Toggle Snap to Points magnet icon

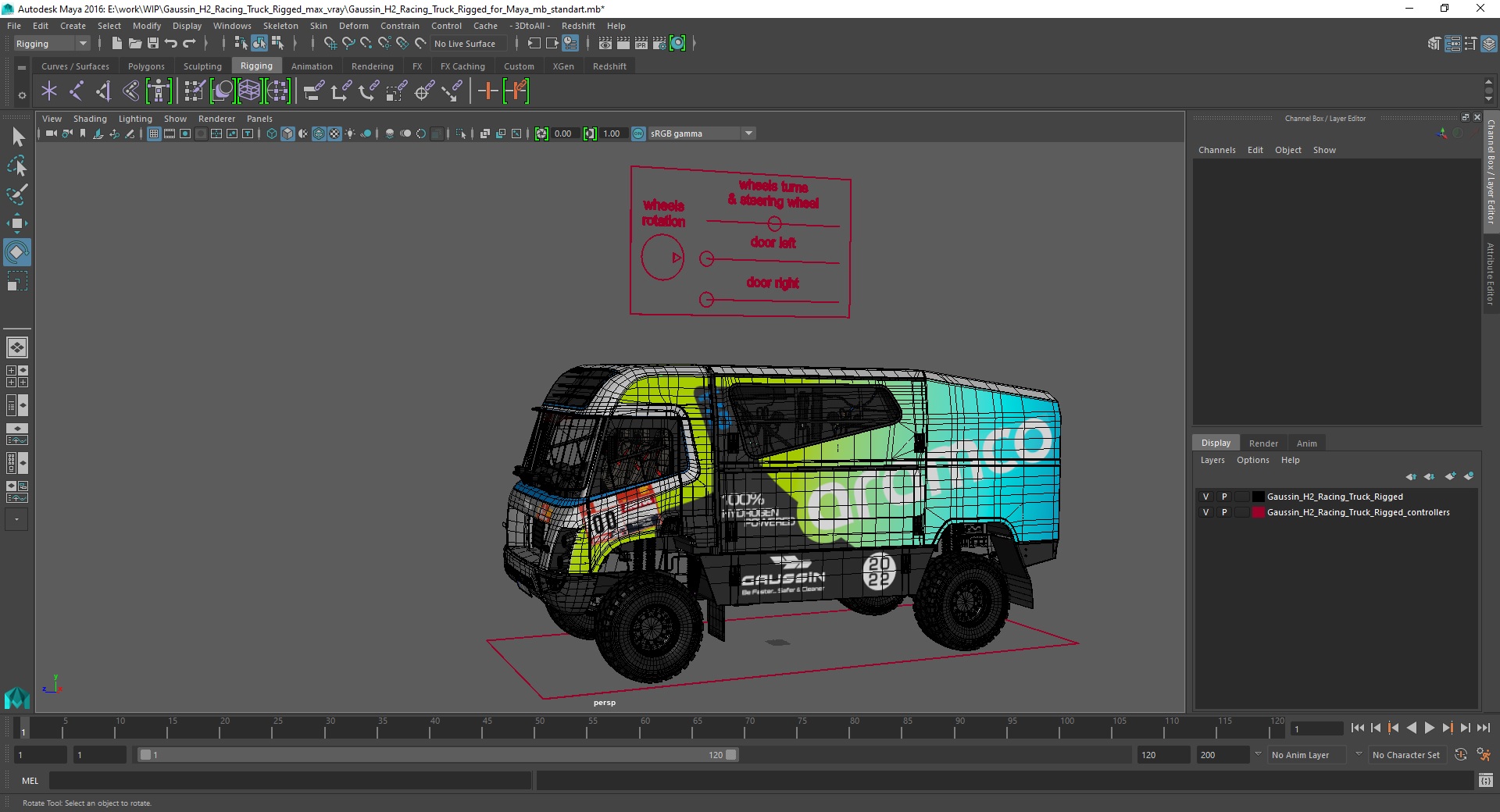coord(366,44)
